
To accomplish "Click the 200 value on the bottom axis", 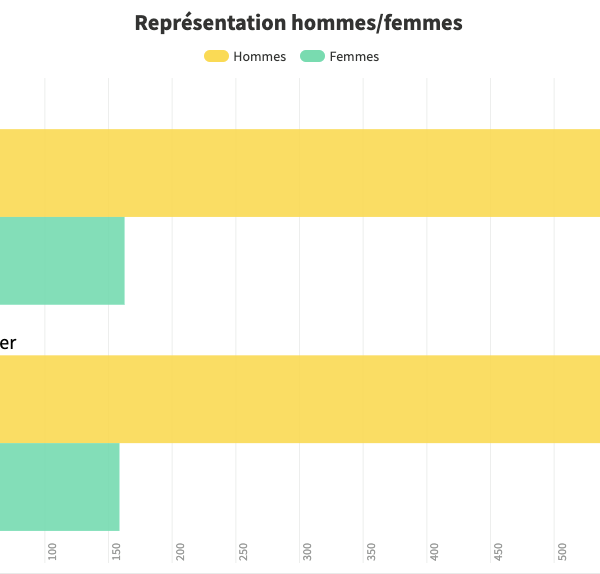I will (x=181, y=551).
